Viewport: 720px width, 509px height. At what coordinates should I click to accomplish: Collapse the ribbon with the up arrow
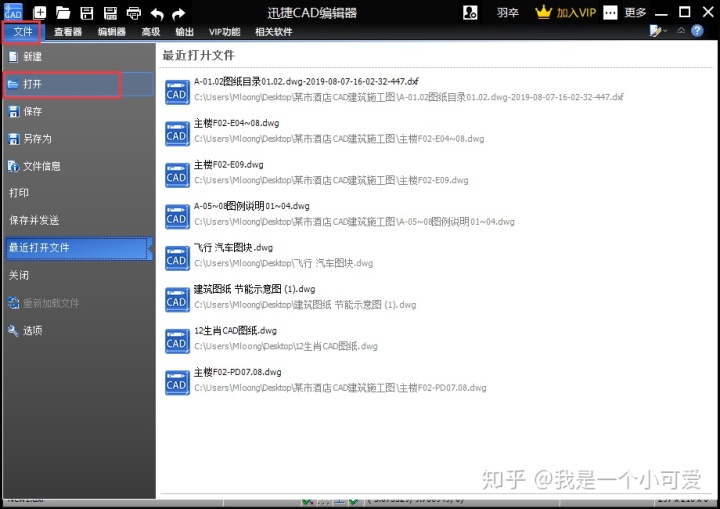click(681, 30)
